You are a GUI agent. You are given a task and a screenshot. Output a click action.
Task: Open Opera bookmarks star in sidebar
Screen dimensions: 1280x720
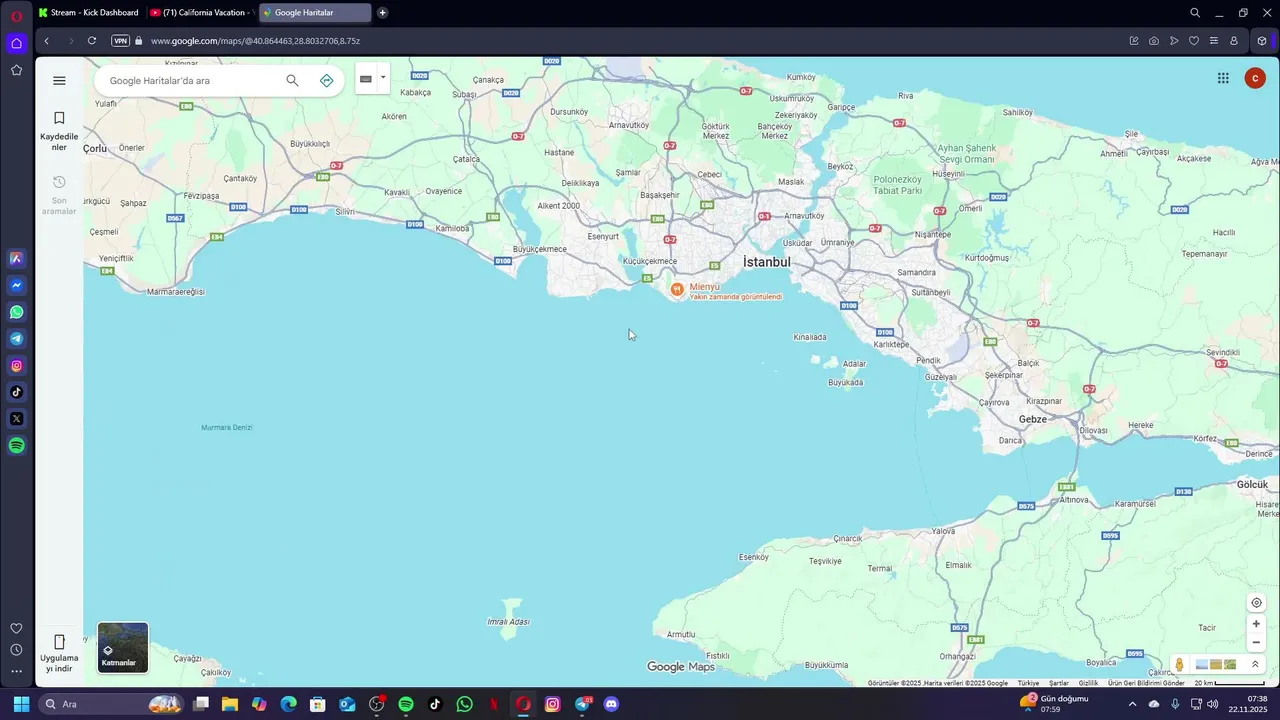(x=16, y=70)
